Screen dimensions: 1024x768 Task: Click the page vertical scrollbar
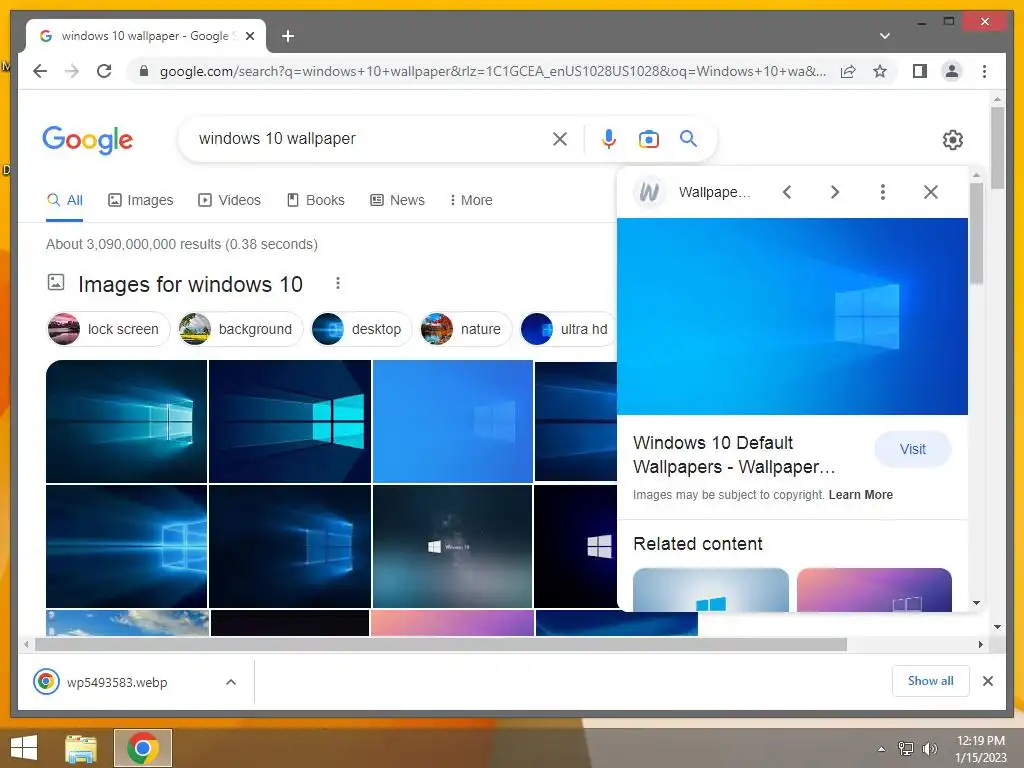[x=997, y=148]
